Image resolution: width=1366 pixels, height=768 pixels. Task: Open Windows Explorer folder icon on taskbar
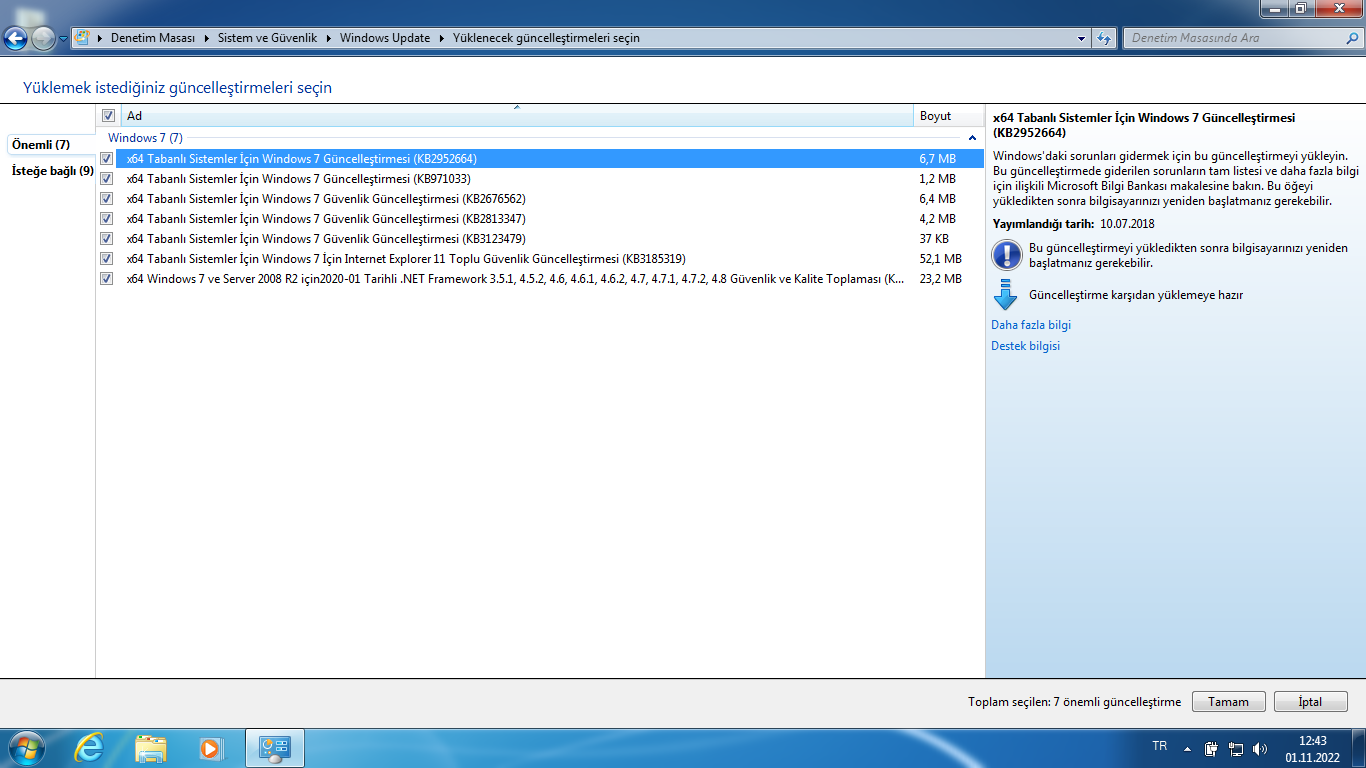coord(151,748)
